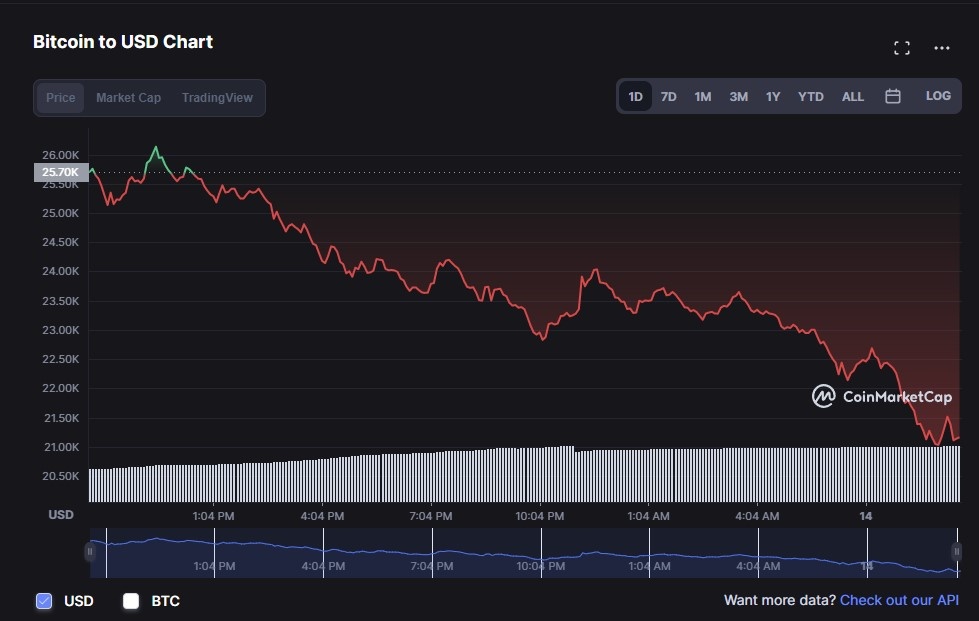Select the 1D time range
This screenshot has height=621, width=979.
635,97
